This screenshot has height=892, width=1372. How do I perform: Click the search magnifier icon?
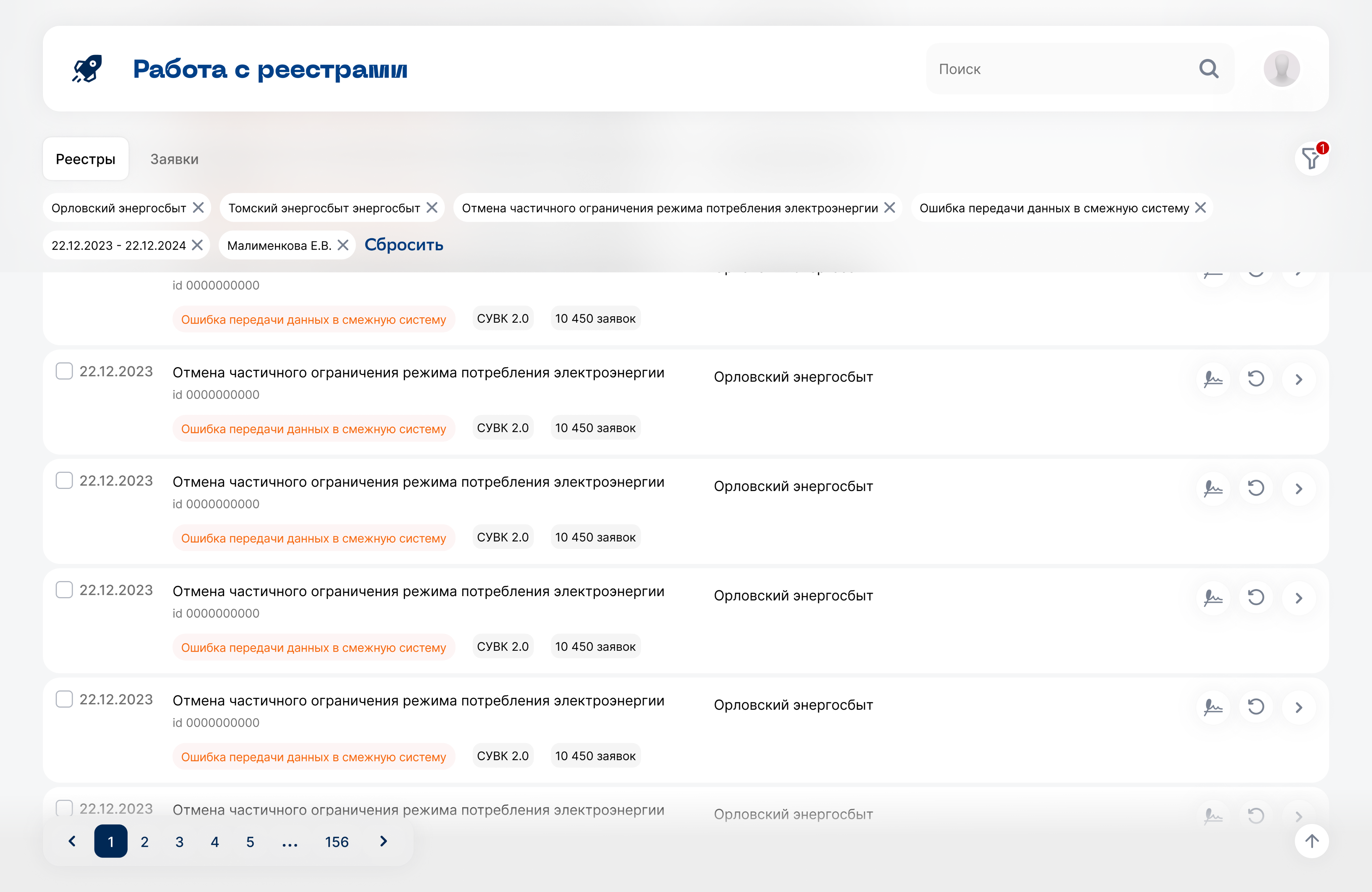pos(1208,69)
